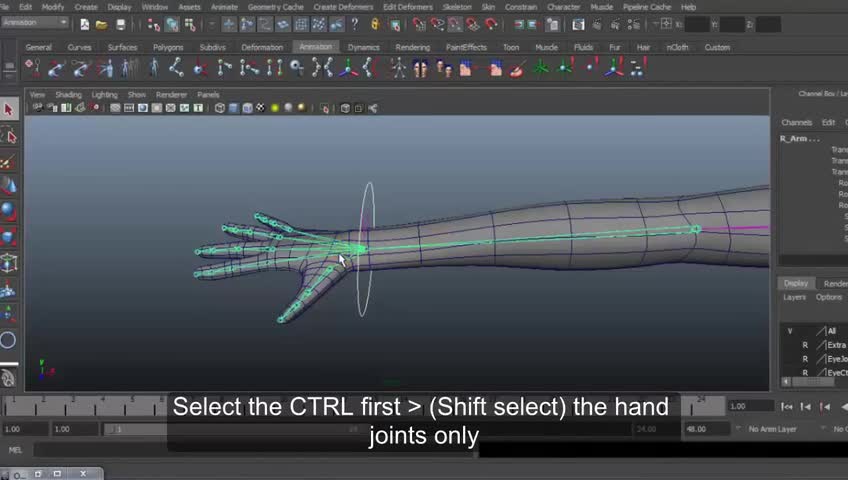Toggle viewport smooth shade all display

pos(233,108)
